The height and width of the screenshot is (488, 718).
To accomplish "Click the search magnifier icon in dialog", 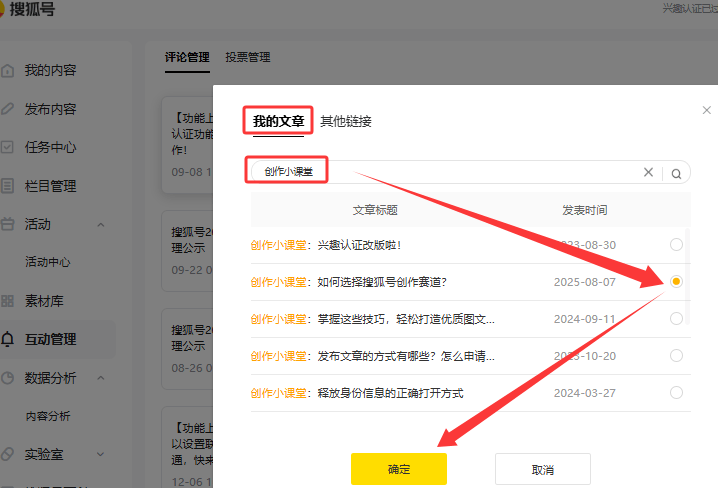I will pos(676,174).
